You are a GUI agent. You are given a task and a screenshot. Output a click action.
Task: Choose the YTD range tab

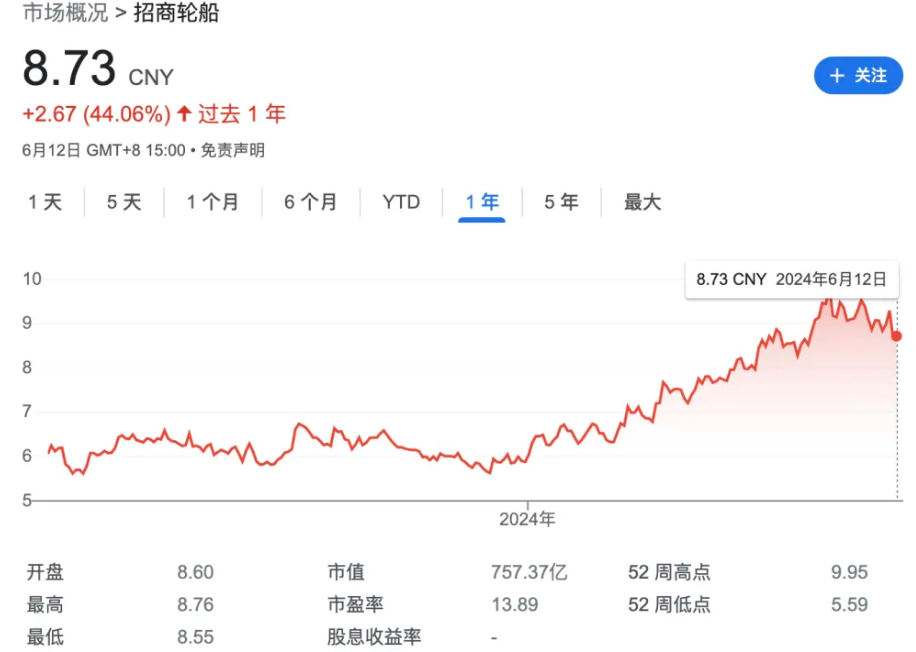click(x=401, y=202)
